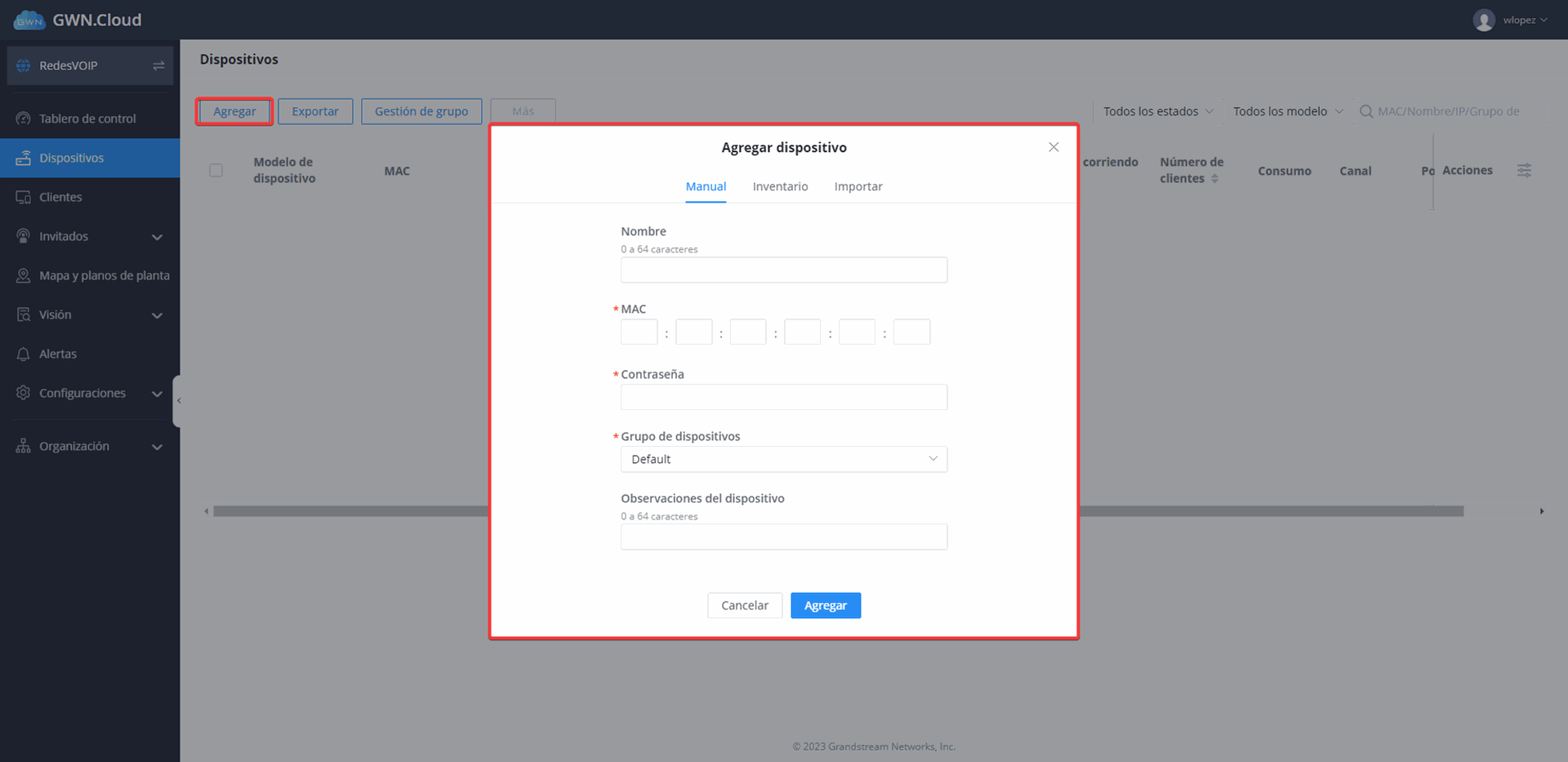
Task: Select Dispositivos in the sidebar
Action: 90,158
